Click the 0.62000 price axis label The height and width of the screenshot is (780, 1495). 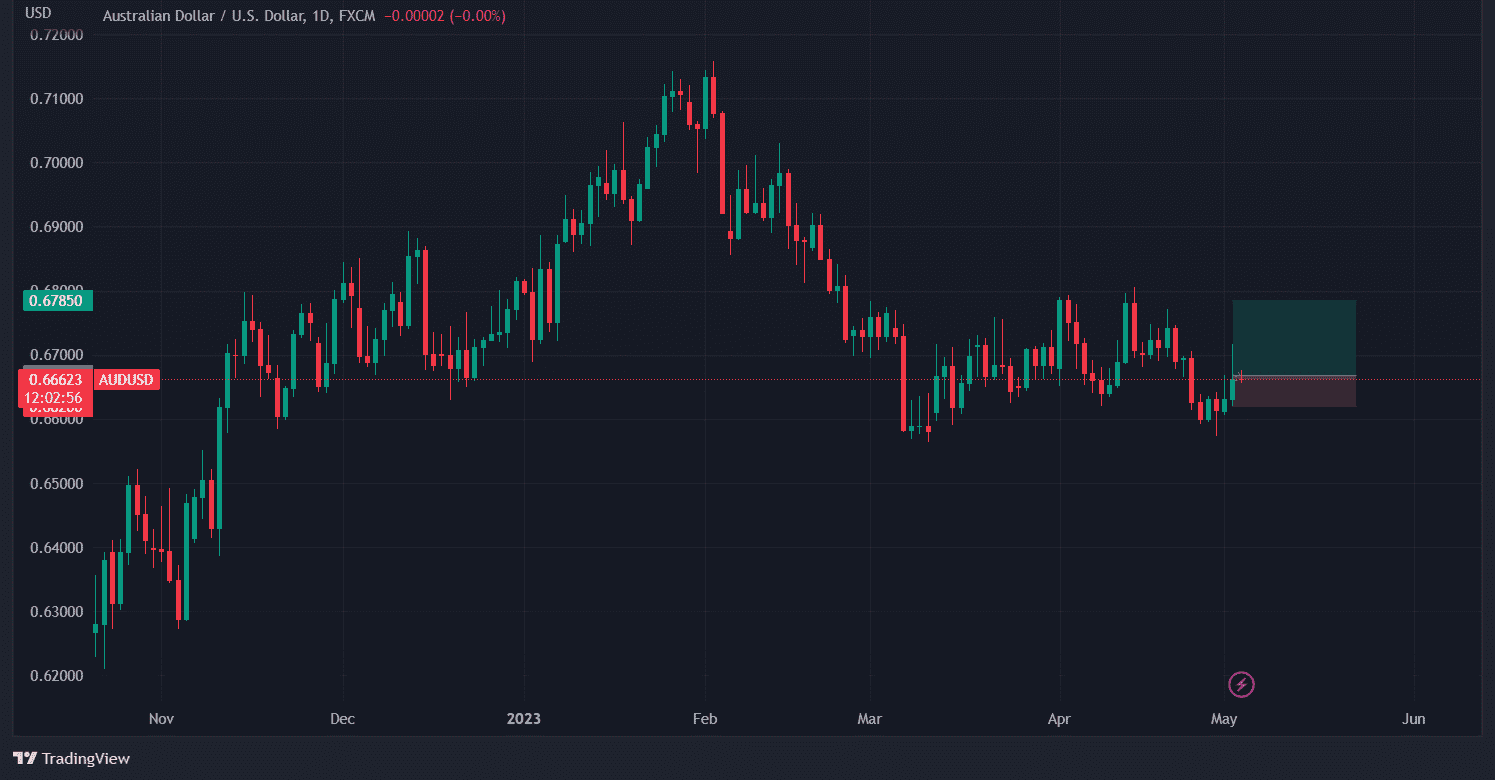click(57, 676)
